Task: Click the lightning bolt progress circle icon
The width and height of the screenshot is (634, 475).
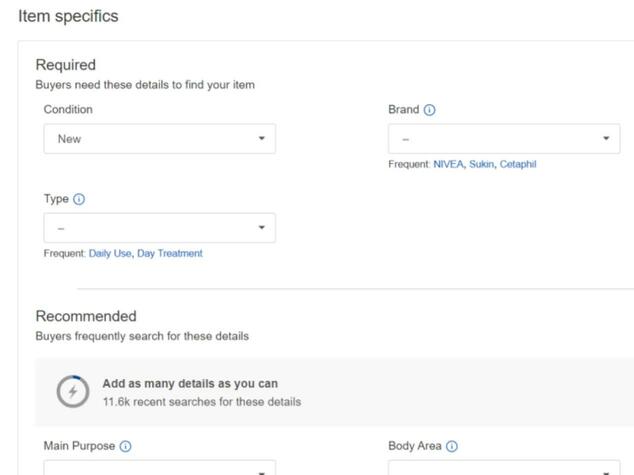Action: click(73, 391)
